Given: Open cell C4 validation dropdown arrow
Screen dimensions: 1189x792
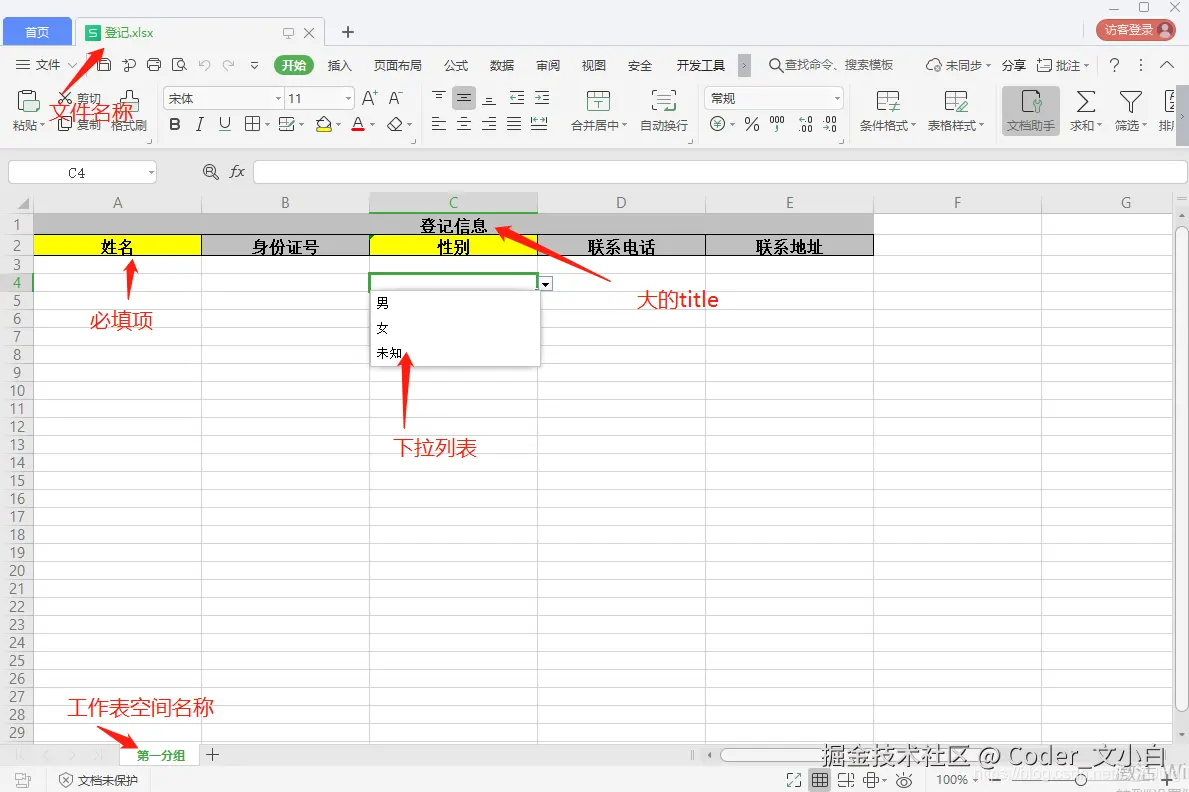Looking at the screenshot, I should coord(545,284).
